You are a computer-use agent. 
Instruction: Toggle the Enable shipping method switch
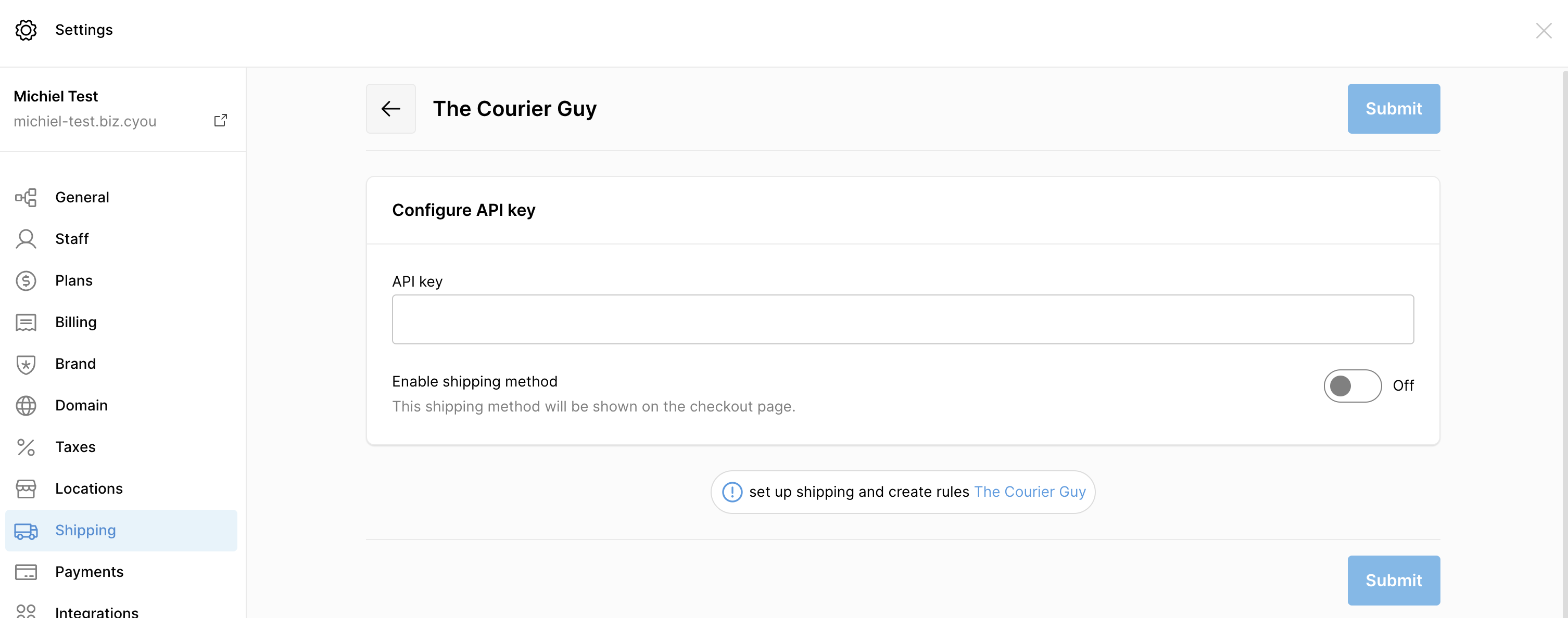pyautogui.click(x=1352, y=385)
